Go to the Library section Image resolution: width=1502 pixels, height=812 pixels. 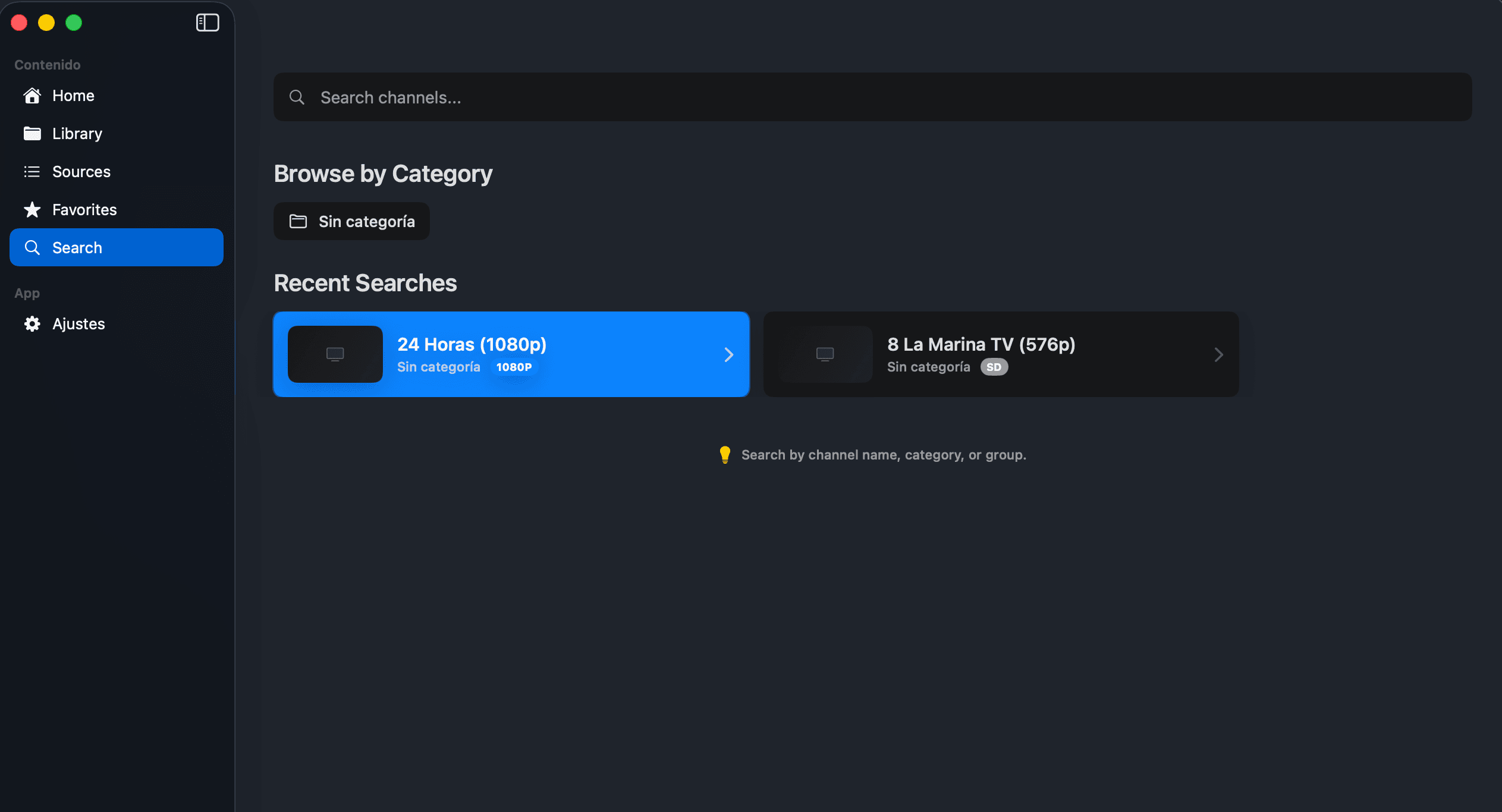(x=77, y=134)
